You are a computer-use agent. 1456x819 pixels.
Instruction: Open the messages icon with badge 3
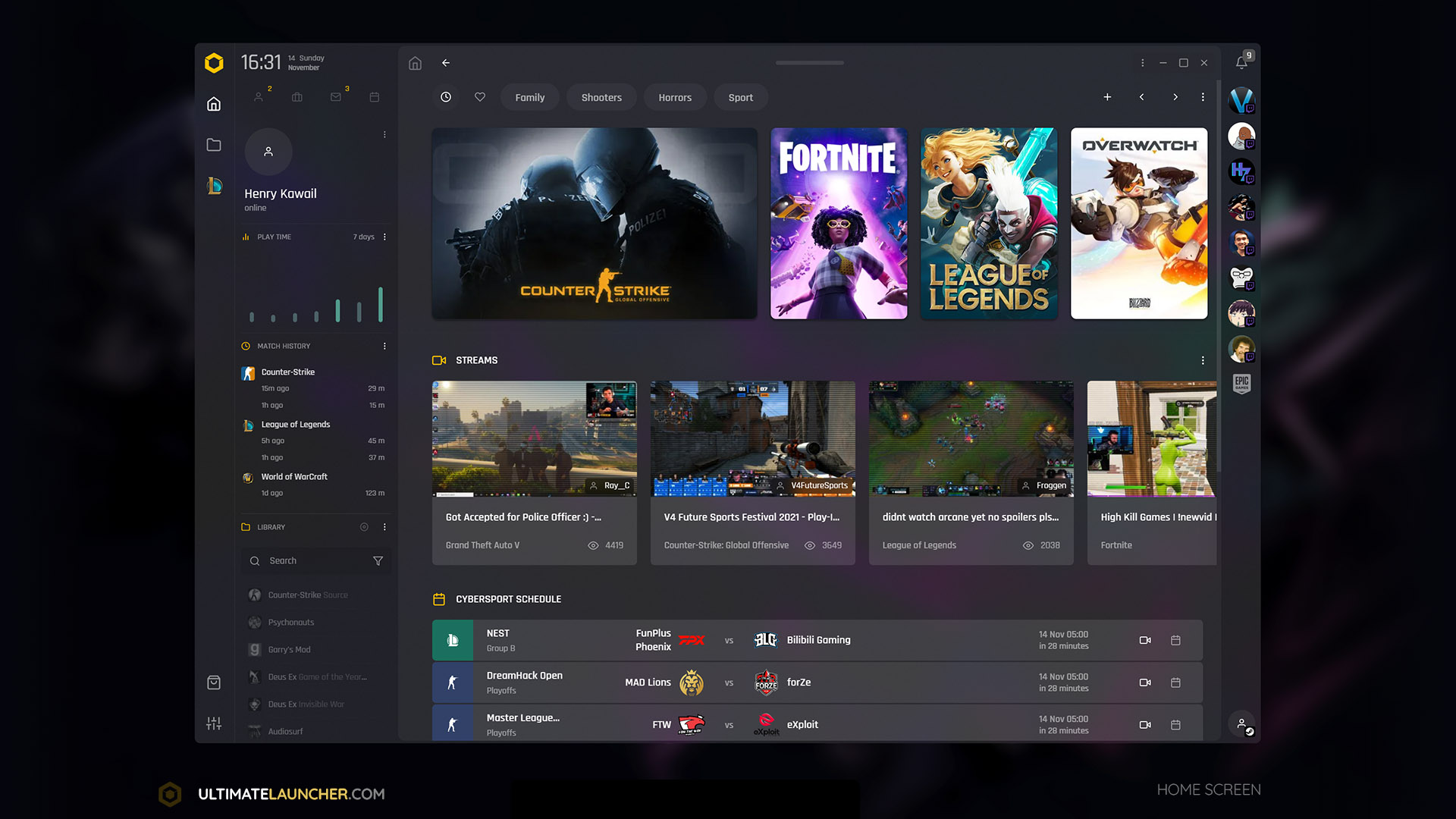click(336, 97)
